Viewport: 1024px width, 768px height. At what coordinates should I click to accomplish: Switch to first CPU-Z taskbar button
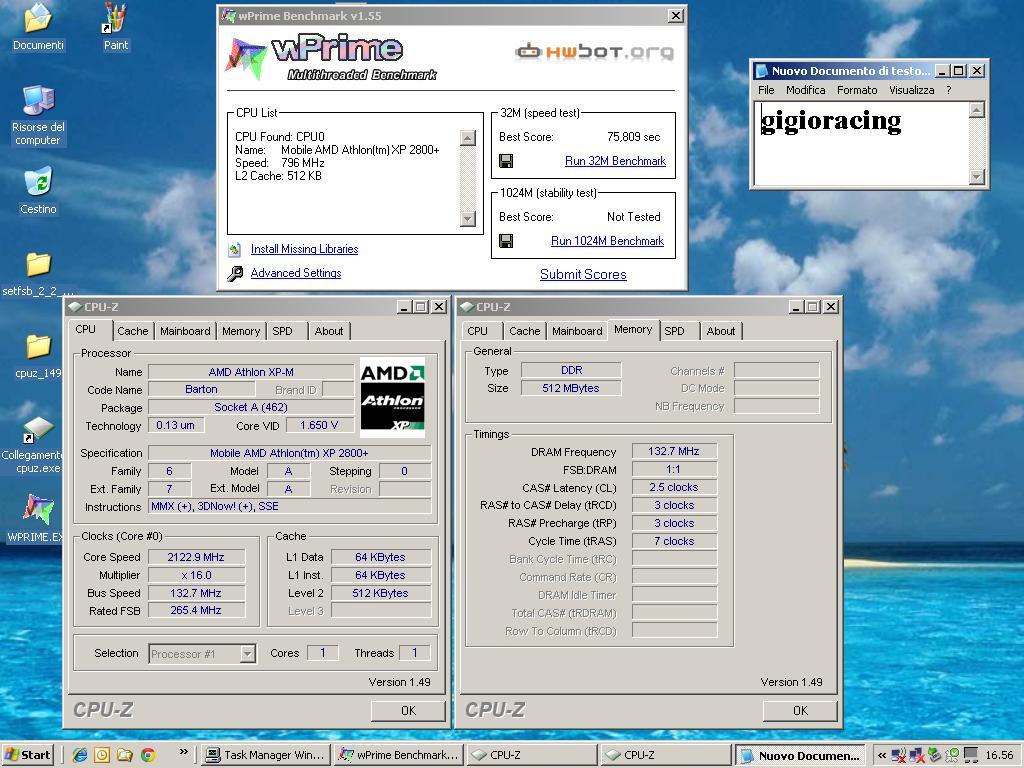pyautogui.click(x=532, y=755)
